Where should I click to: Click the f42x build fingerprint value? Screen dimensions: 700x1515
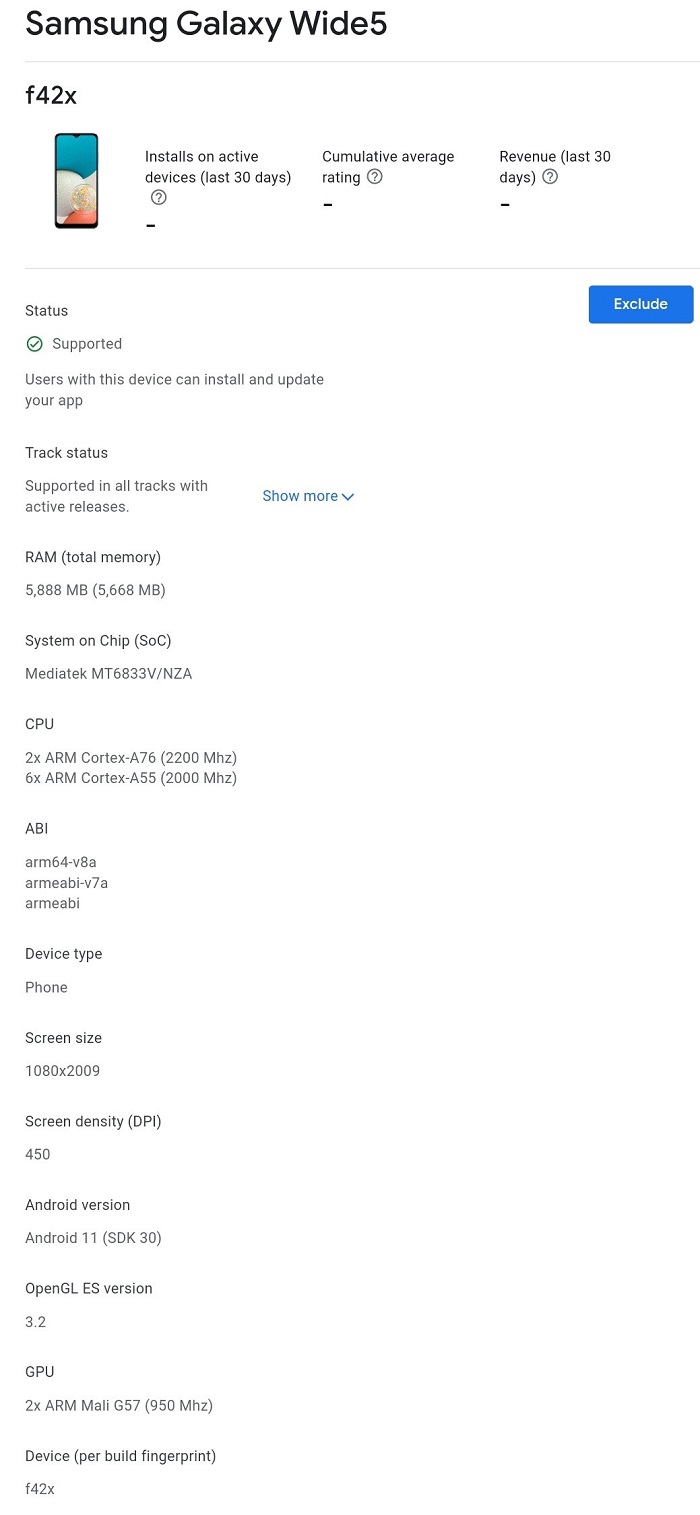tap(40, 1489)
